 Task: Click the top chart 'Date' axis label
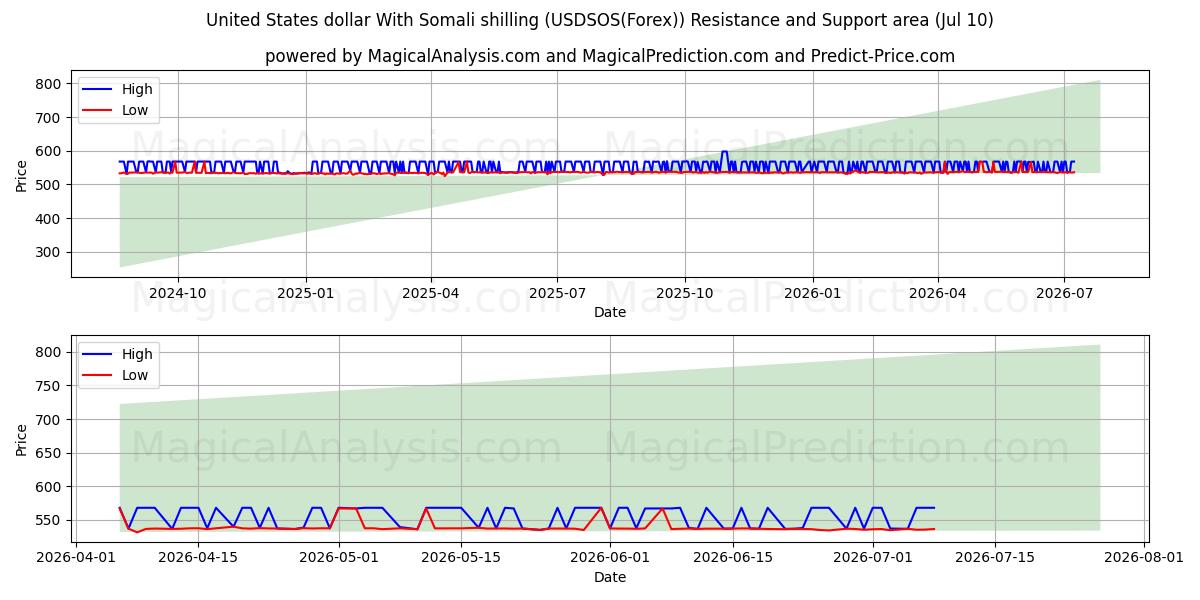point(610,312)
